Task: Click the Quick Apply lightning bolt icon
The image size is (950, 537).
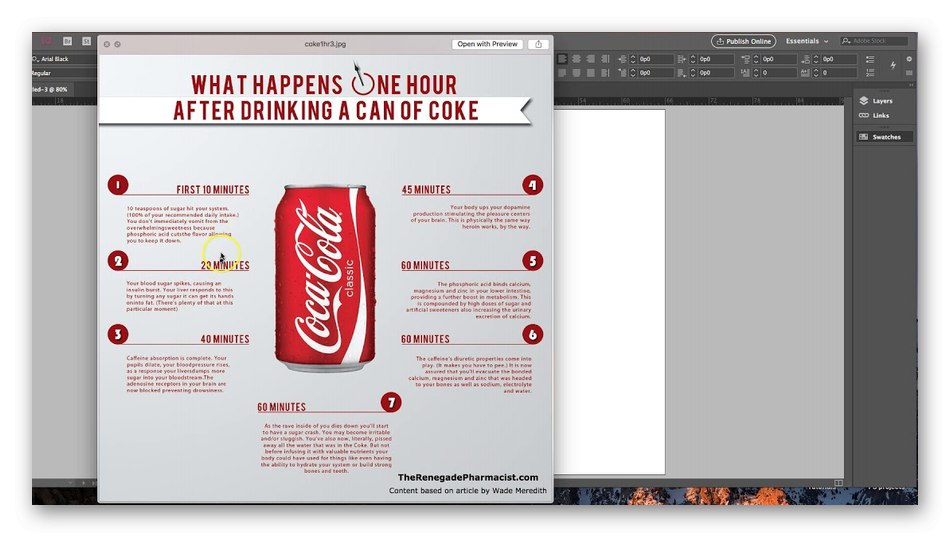Action: pyautogui.click(x=894, y=65)
